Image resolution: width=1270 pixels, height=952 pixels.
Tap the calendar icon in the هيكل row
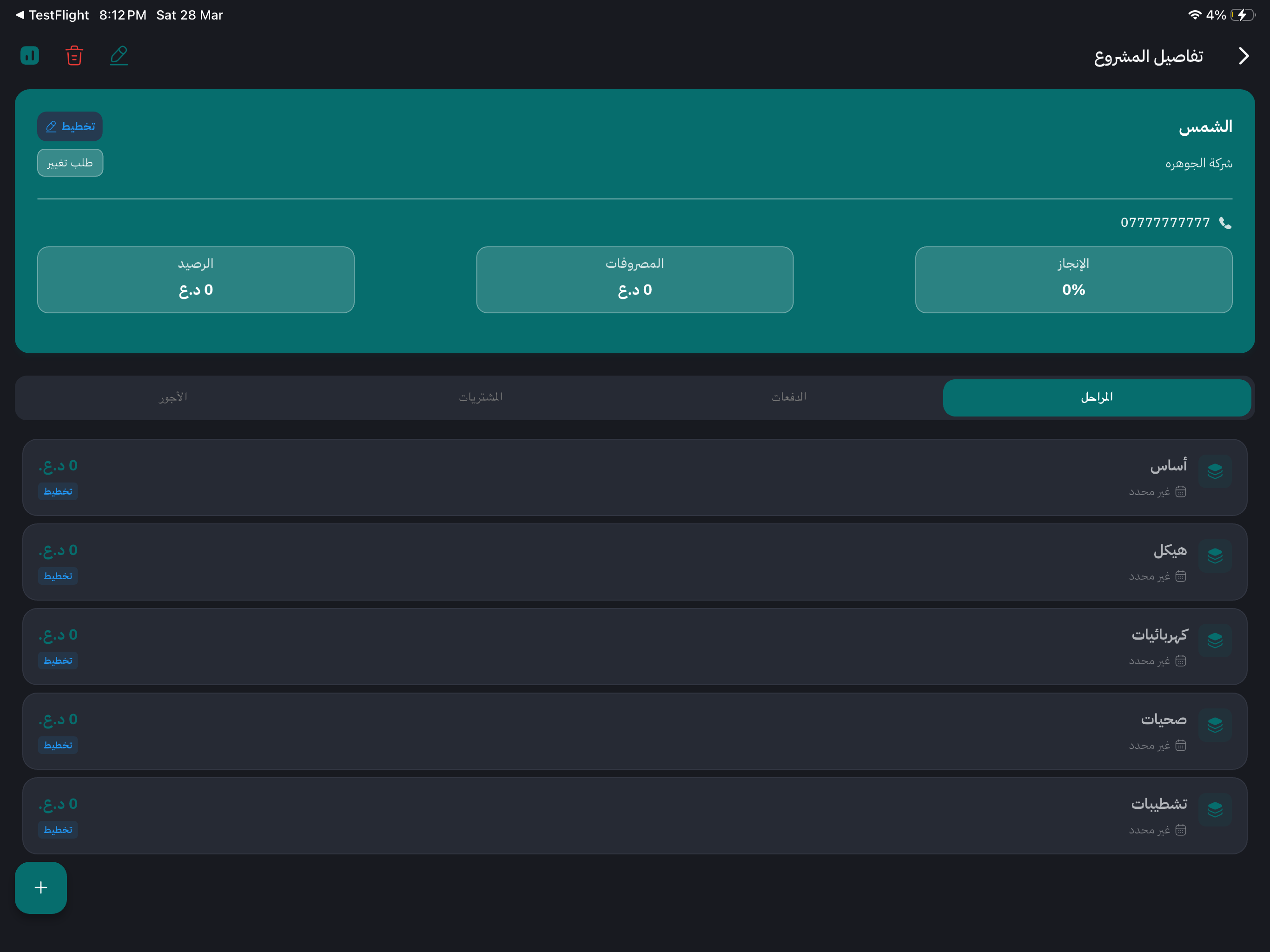tap(1180, 576)
